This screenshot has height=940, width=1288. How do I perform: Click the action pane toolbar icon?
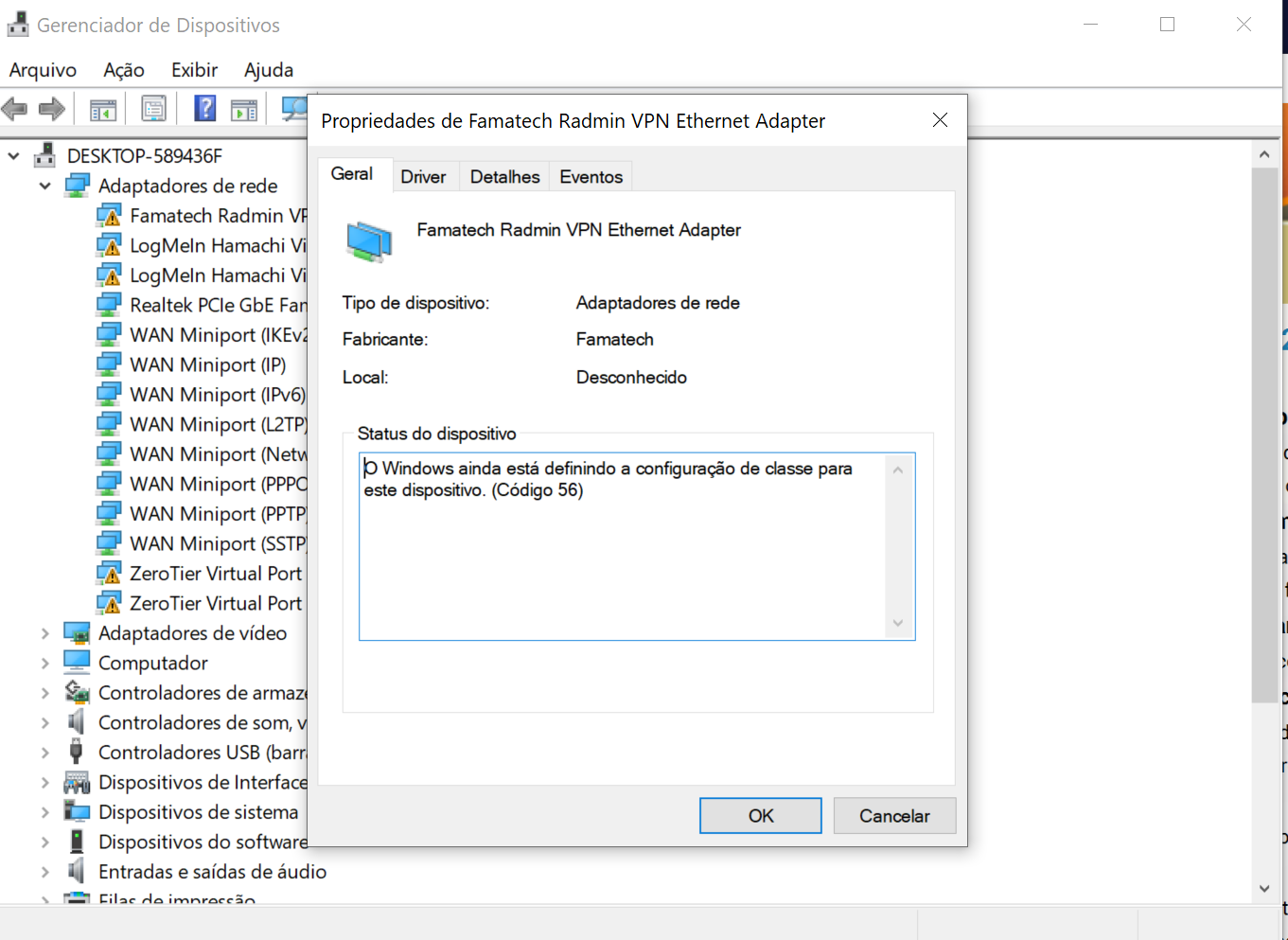pyautogui.click(x=244, y=110)
